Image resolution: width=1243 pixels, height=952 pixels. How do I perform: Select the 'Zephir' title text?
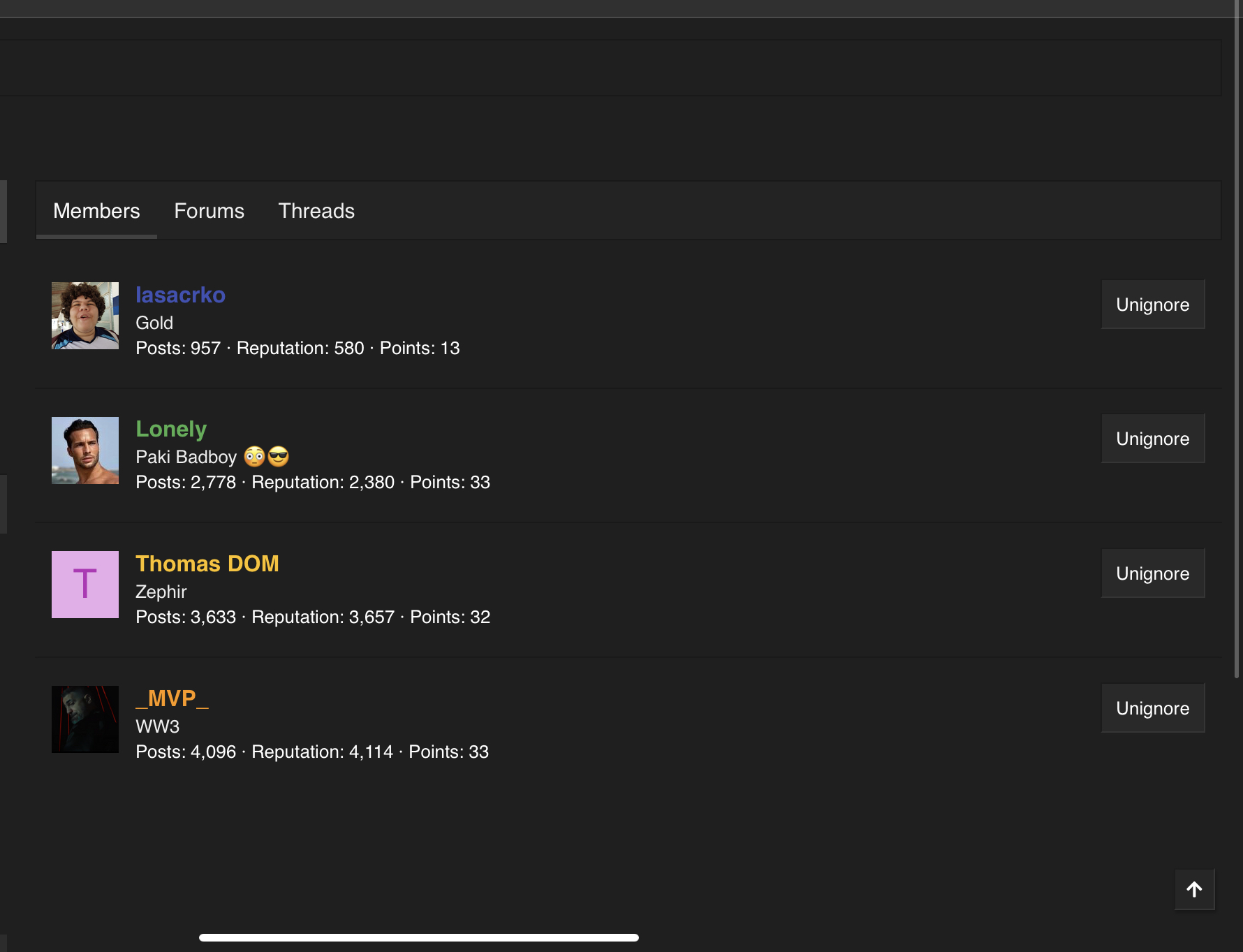click(161, 592)
